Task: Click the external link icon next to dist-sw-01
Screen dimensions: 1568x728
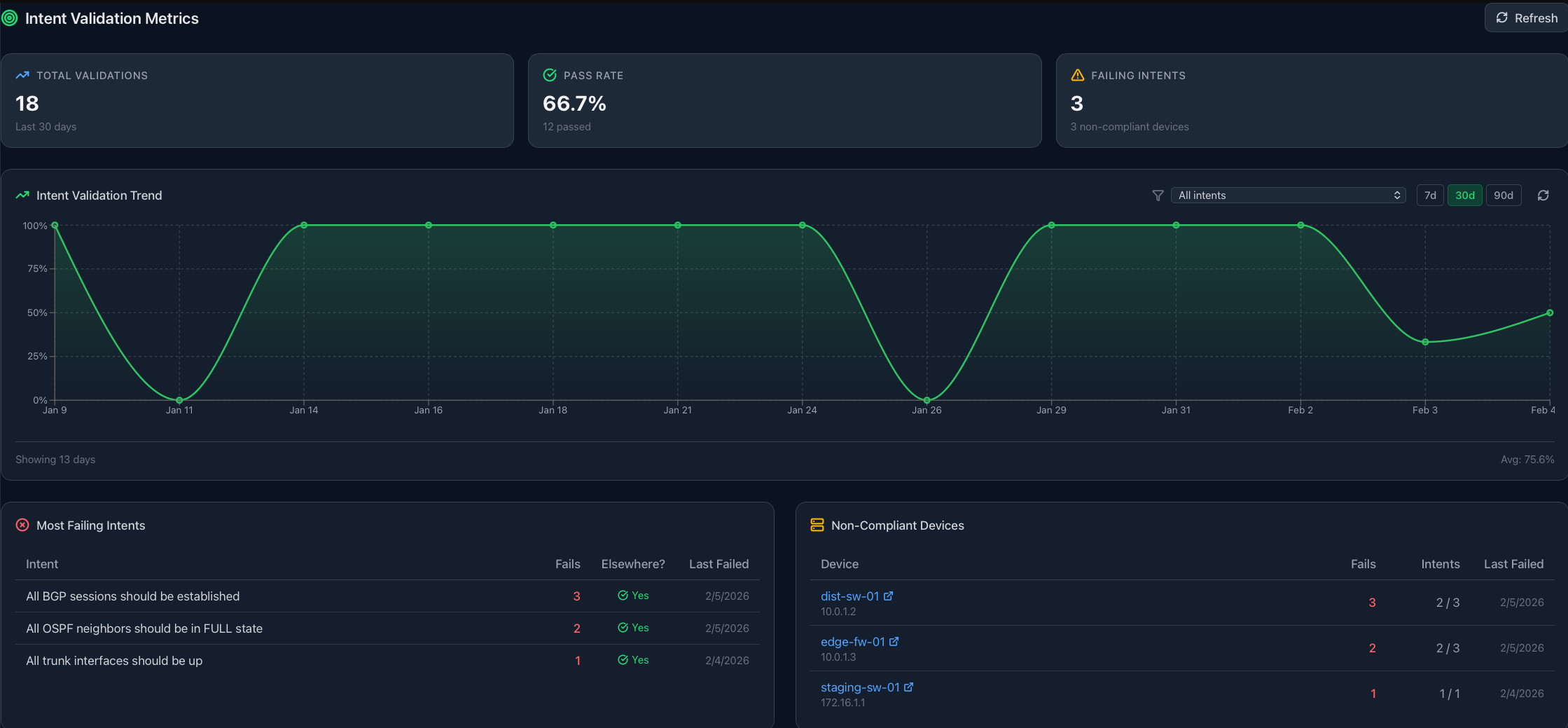Action: coord(888,596)
